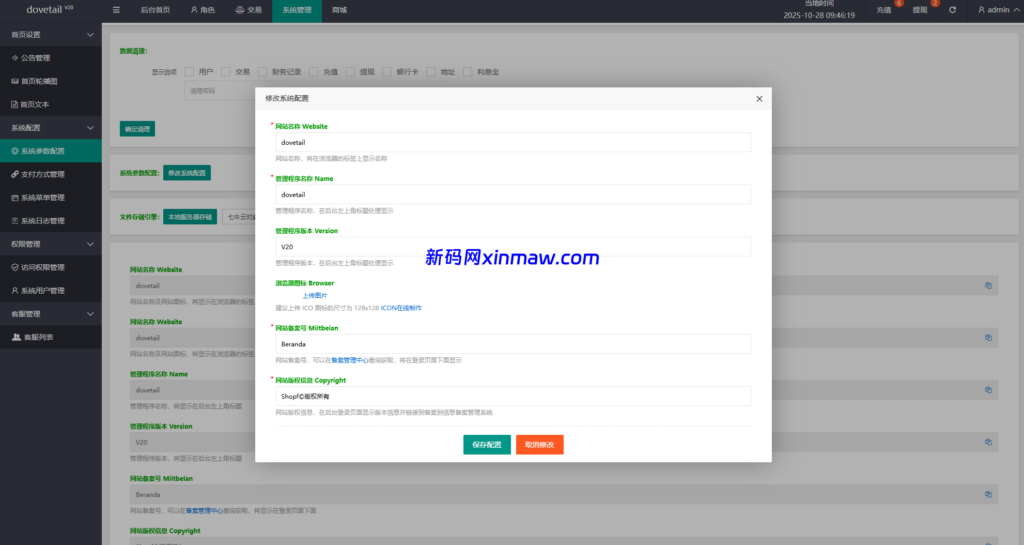
Task: Check the 交易 checkbox in display options
Action: pyautogui.click(x=225, y=72)
